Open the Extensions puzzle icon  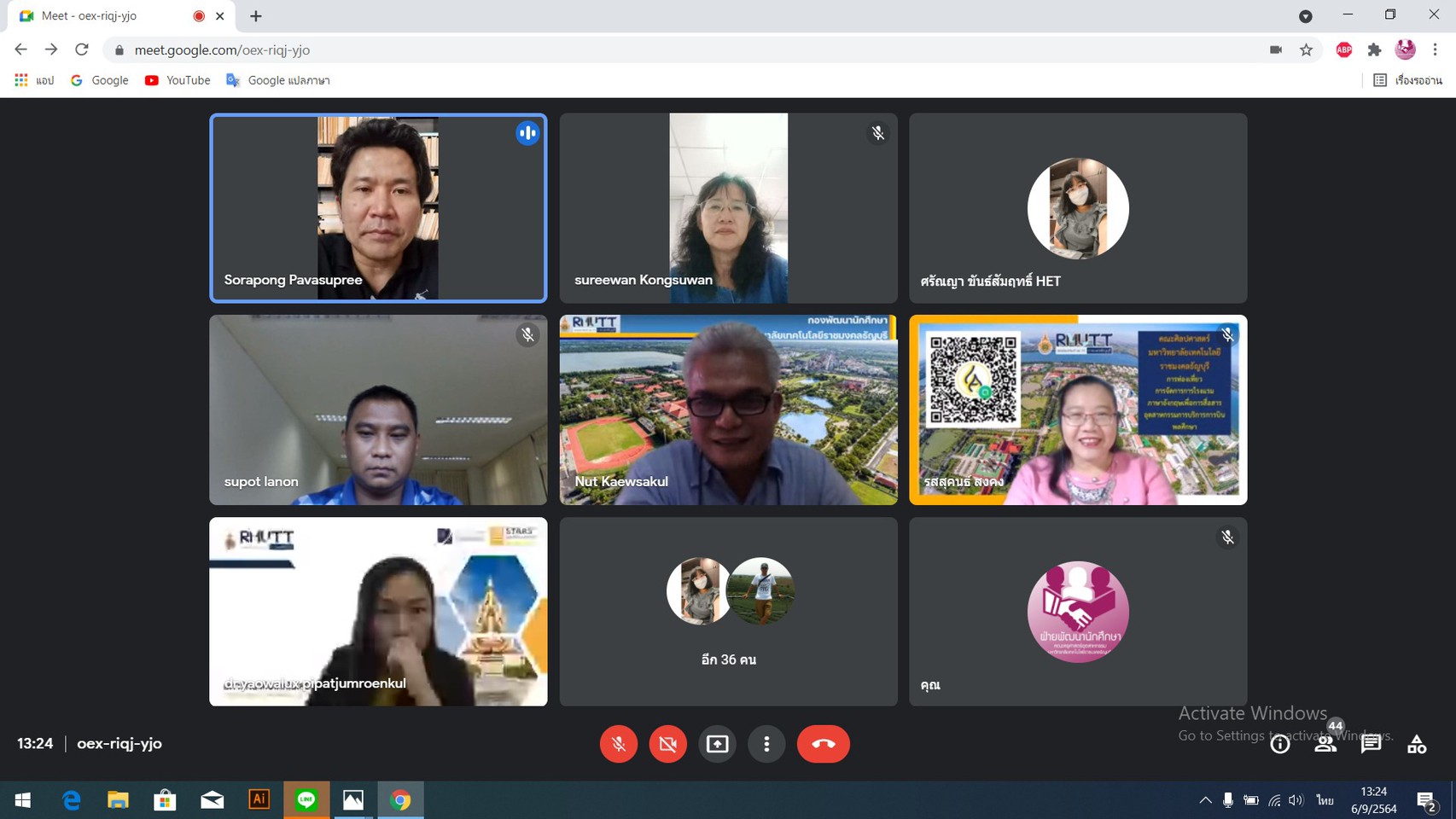point(1374,49)
